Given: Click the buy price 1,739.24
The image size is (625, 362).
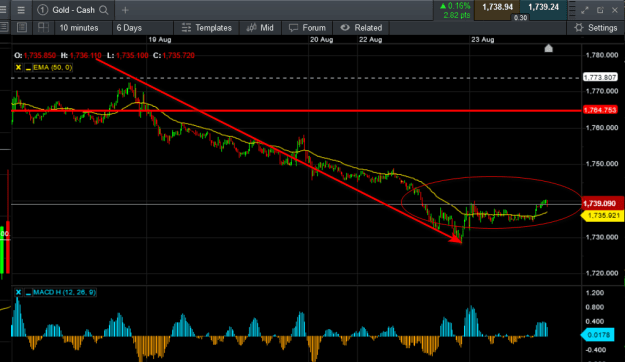Looking at the screenshot, I should pyautogui.click(x=543, y=7).
